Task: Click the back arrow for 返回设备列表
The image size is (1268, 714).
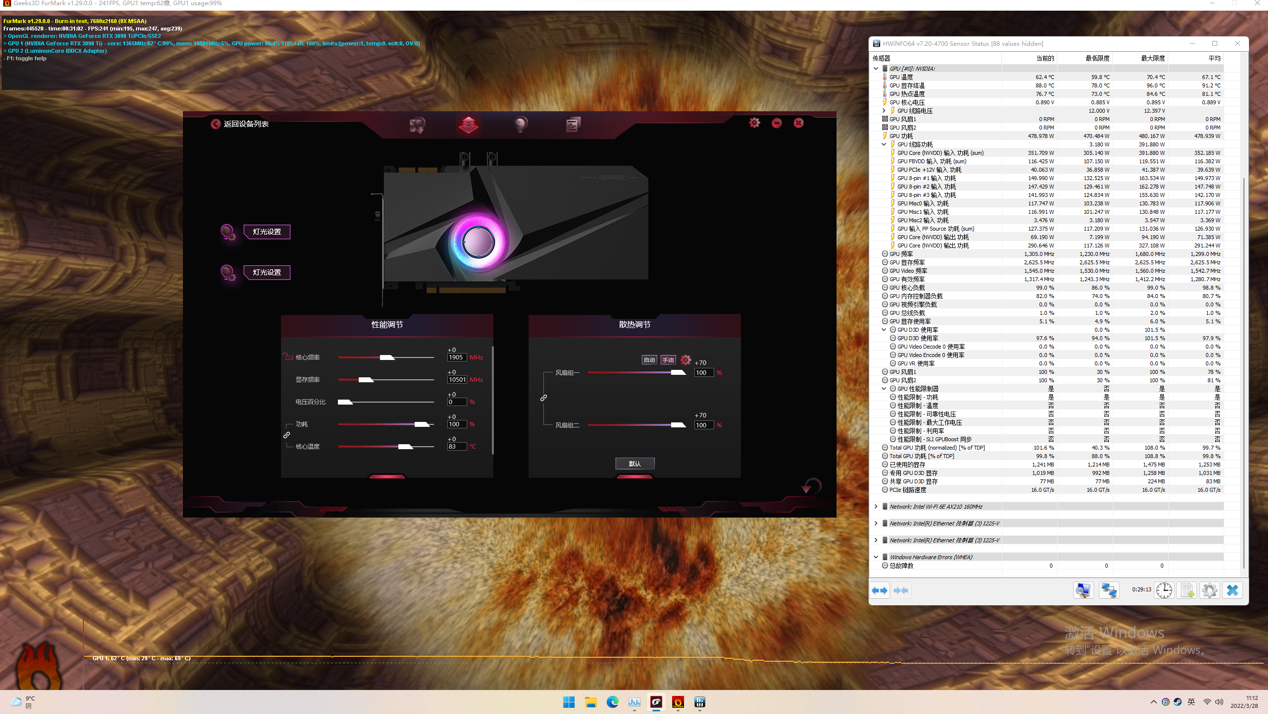Action: [x=215, y=124]
